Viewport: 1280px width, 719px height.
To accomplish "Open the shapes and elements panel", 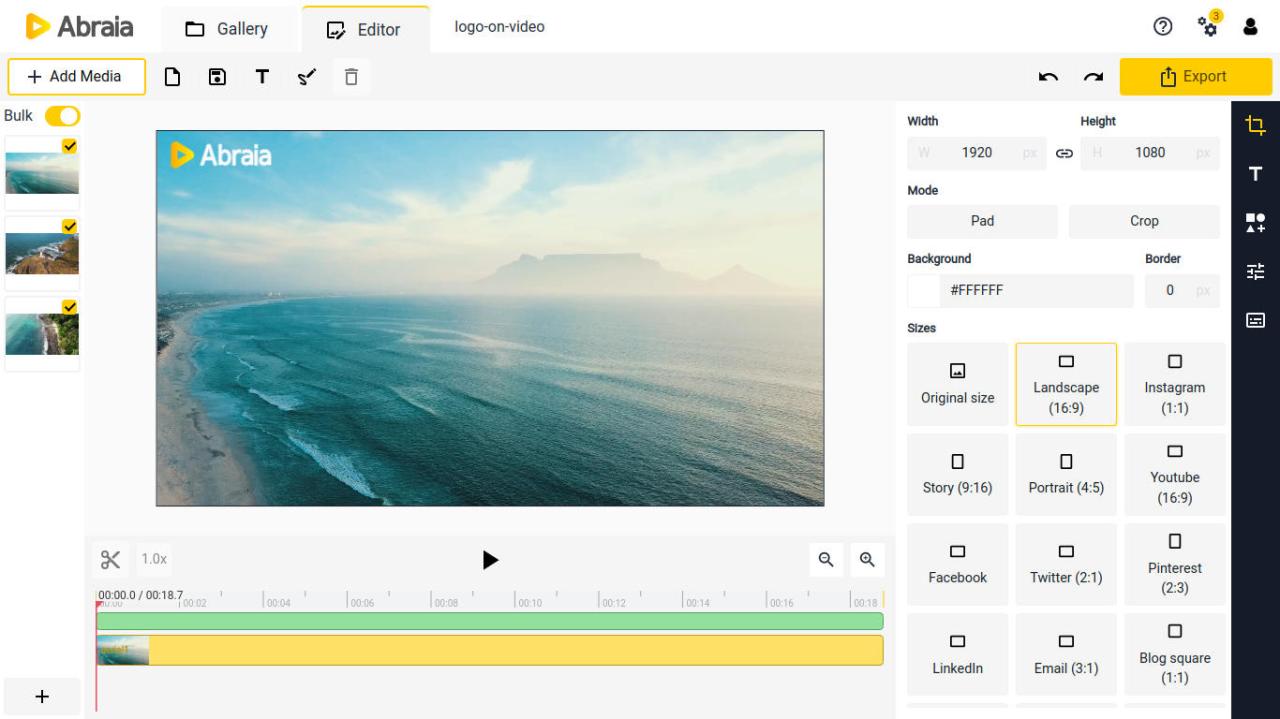I will [1255, 222].
